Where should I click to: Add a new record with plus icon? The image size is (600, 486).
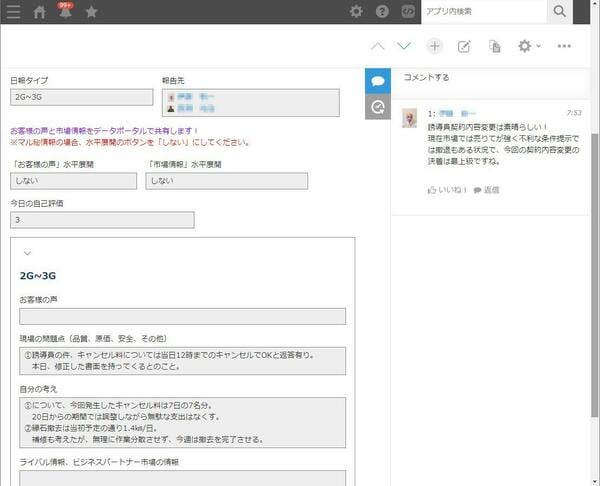click(x=434, y=46)
